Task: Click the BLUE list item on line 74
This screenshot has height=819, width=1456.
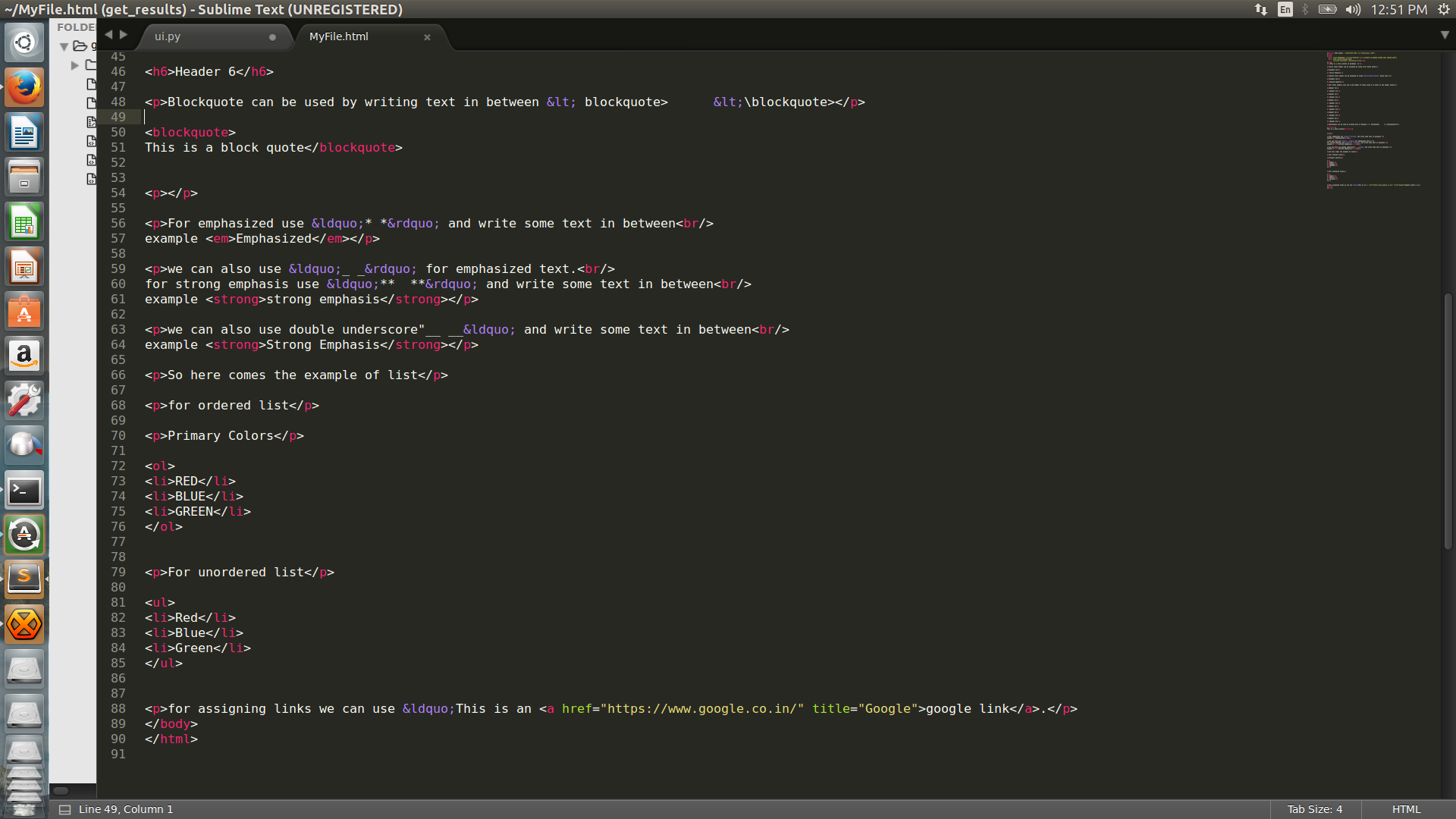Action: pyautogui.click(x=194, y=497)
